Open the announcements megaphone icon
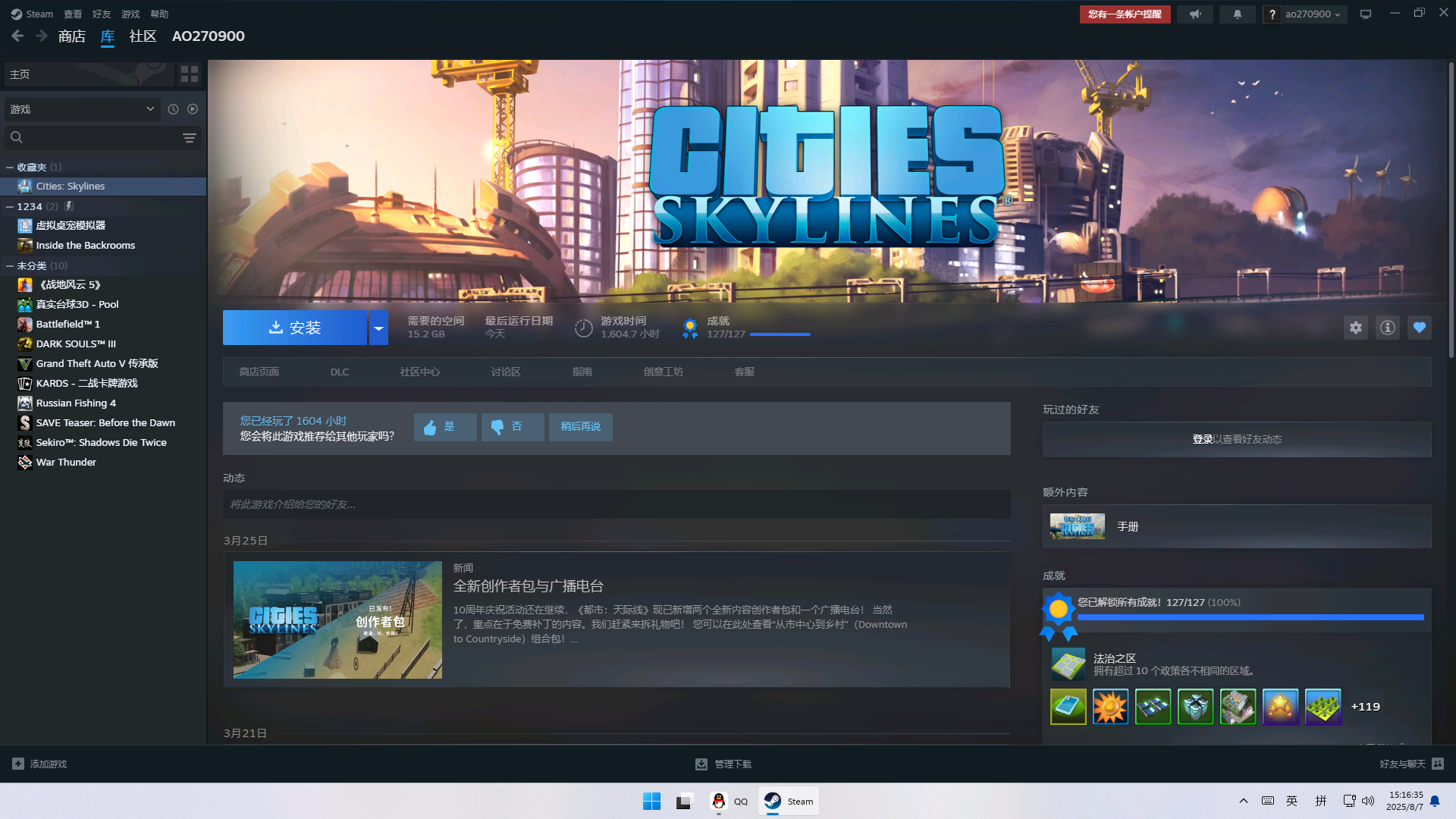 (1195, 14)
